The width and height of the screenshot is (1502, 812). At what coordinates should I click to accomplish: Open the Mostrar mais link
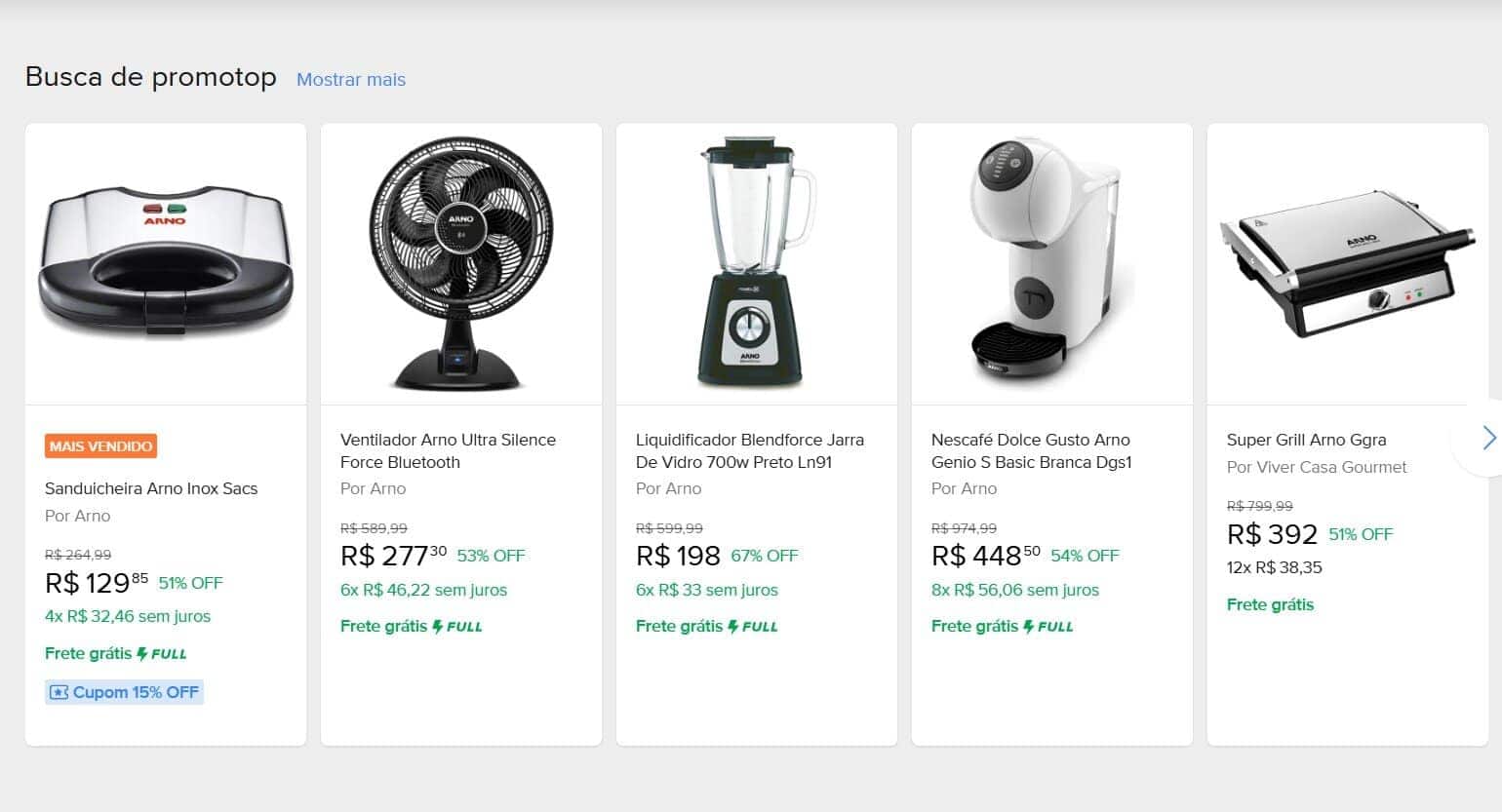pos(351,80)
